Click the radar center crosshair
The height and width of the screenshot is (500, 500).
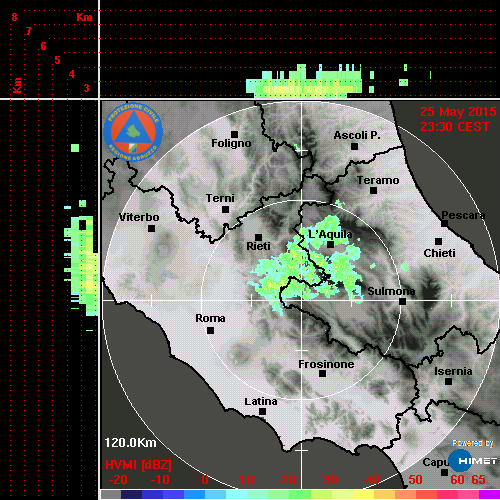tap(302, 300)
